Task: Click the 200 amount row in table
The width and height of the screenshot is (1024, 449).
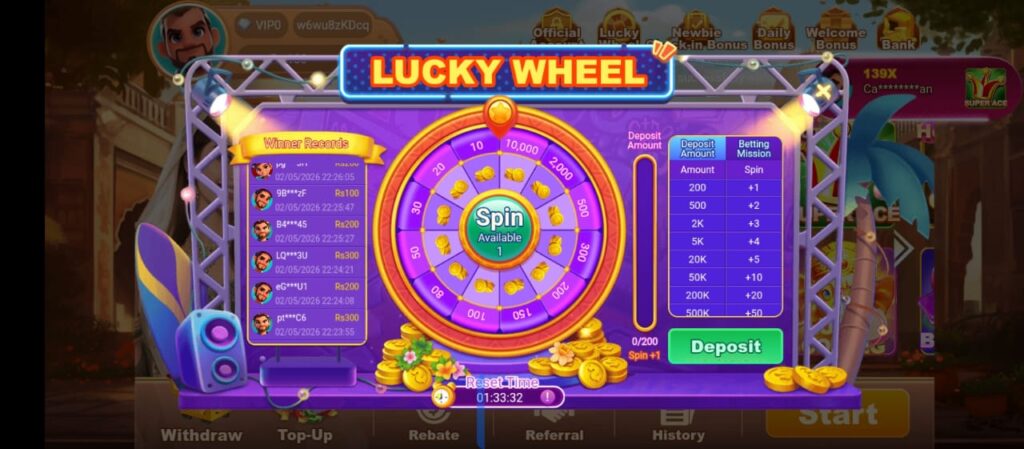Action: [x=726, y=187]
